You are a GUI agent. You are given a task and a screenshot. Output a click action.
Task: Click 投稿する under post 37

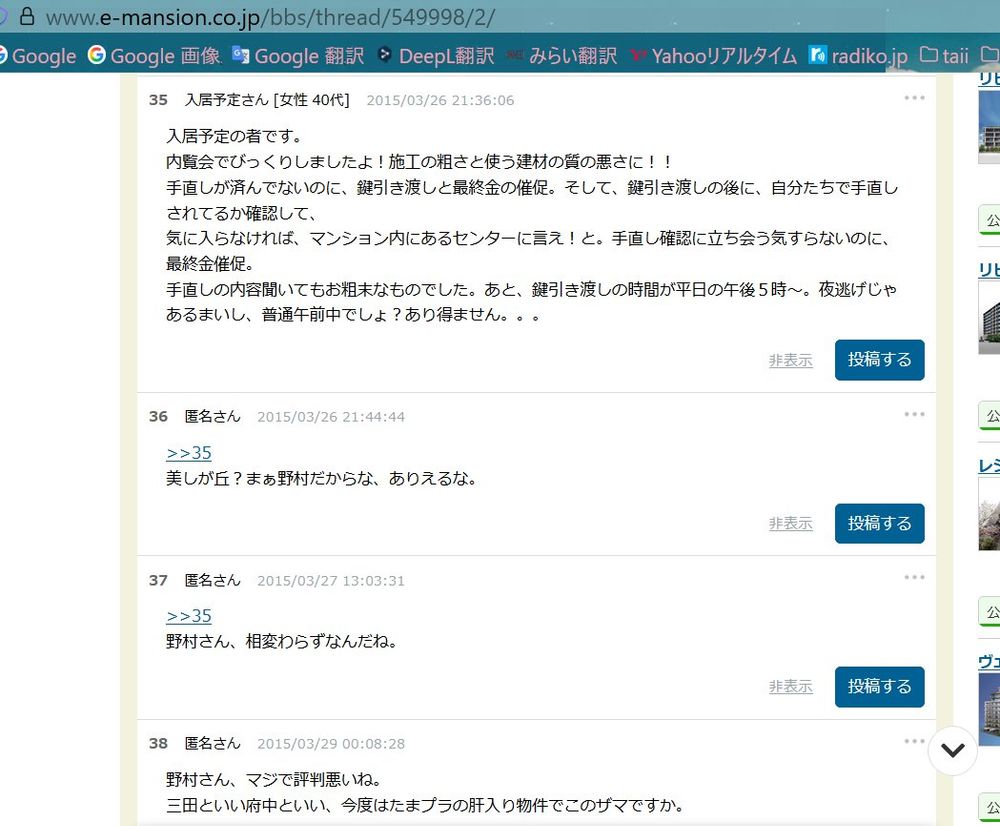click(879, 687)
